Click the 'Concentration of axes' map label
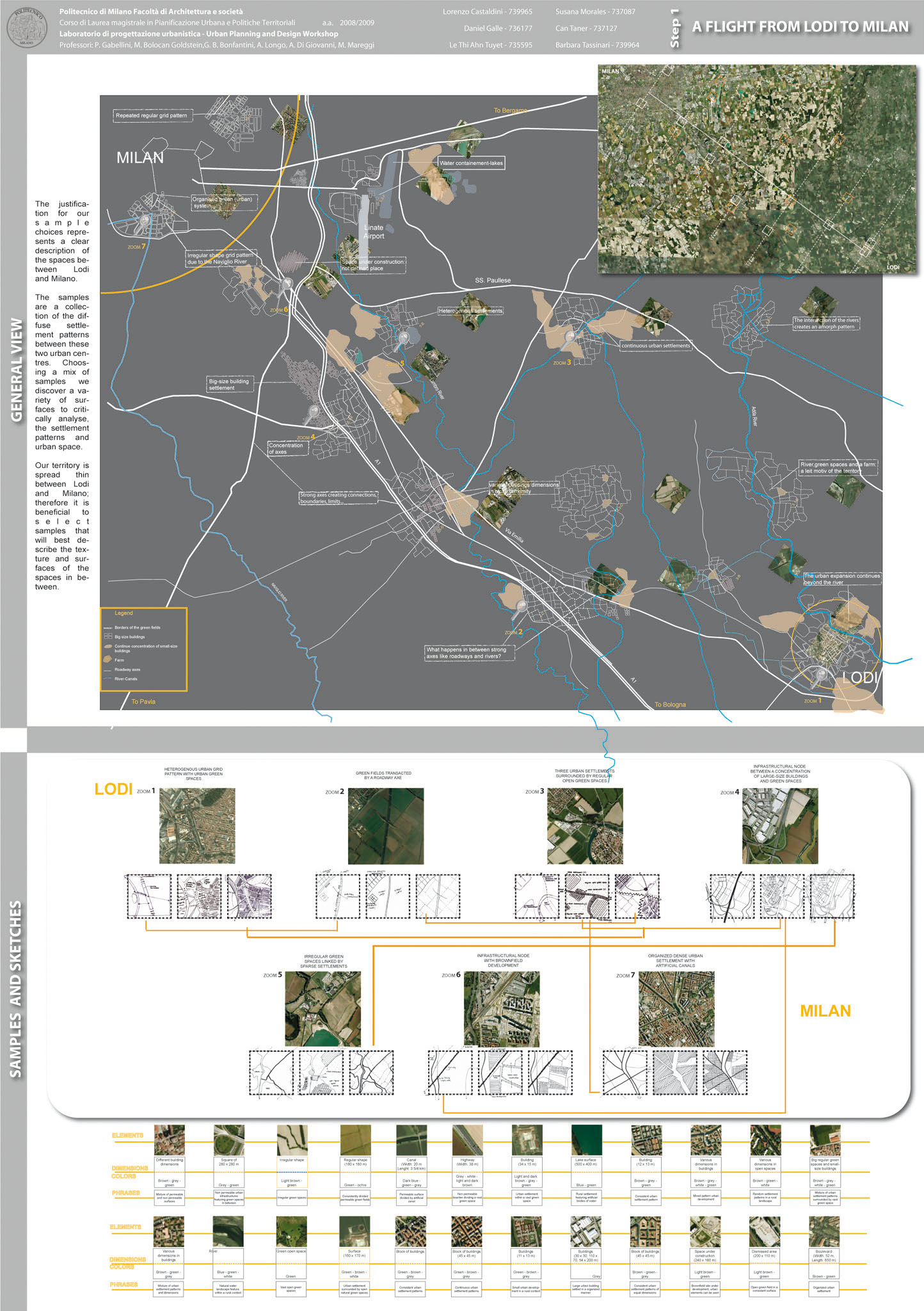The height and width of the screenshot is (1311, 924). tap(287, 448)
